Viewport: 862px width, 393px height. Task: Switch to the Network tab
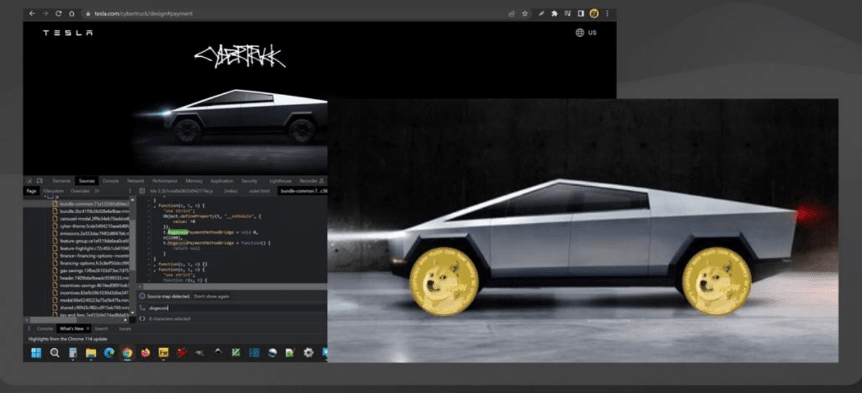coord(135,180)
